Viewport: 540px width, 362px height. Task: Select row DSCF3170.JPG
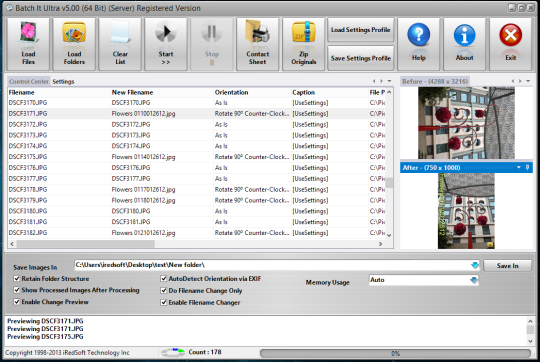[197, 103]
